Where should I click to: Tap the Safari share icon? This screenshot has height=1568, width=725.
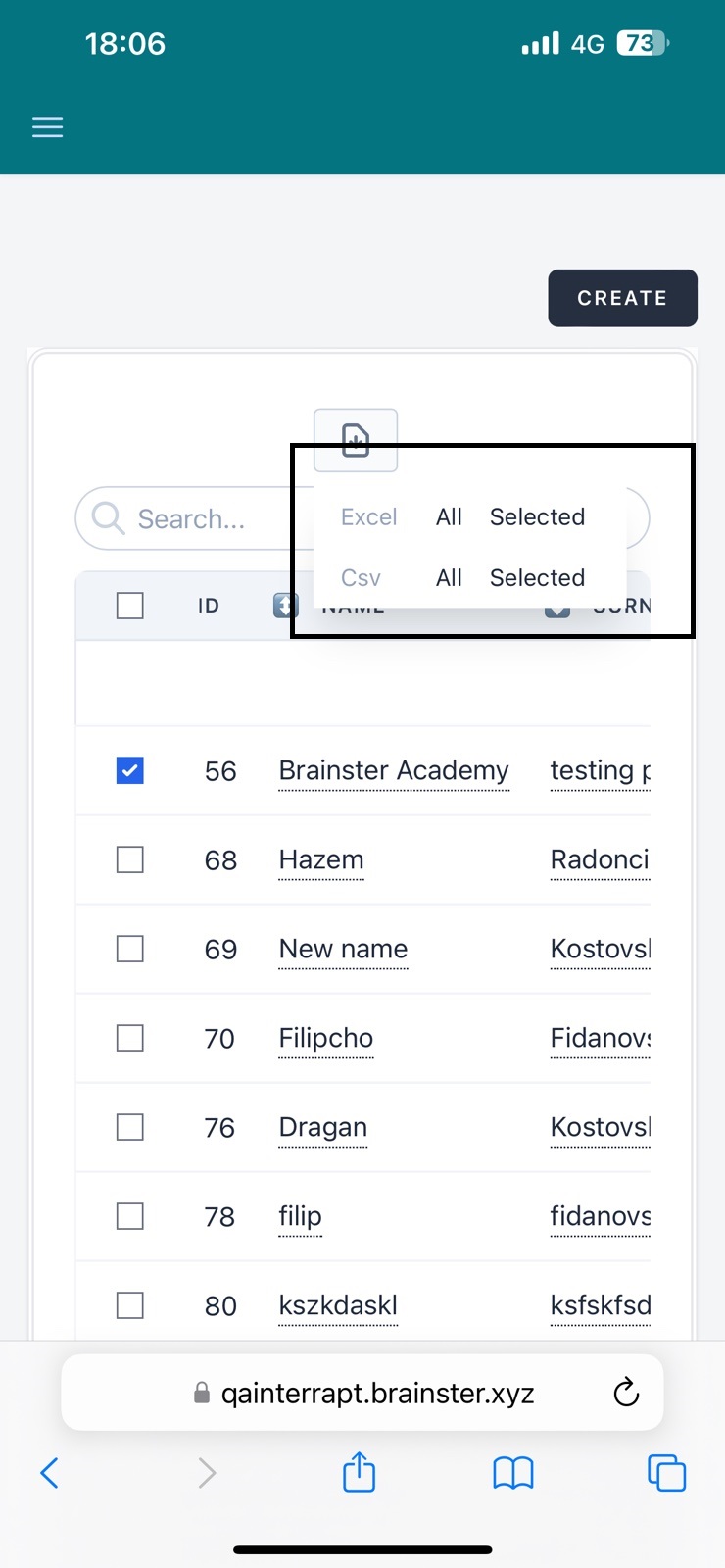tap(360, 1472)
